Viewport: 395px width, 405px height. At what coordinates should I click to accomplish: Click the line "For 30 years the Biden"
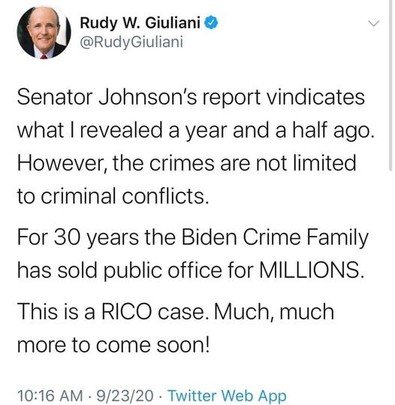coord(193,238)
